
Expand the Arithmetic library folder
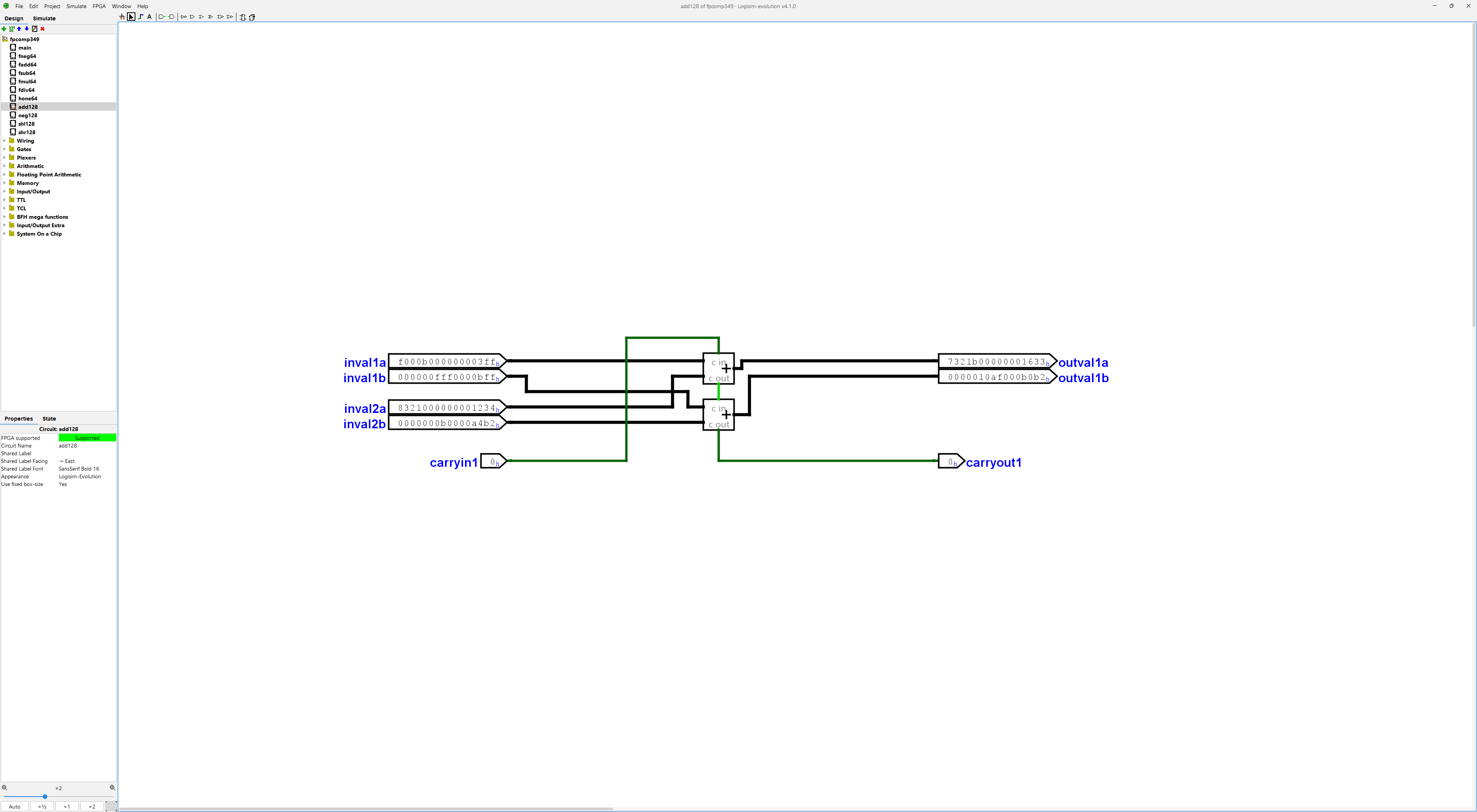(x=5, y=166)
